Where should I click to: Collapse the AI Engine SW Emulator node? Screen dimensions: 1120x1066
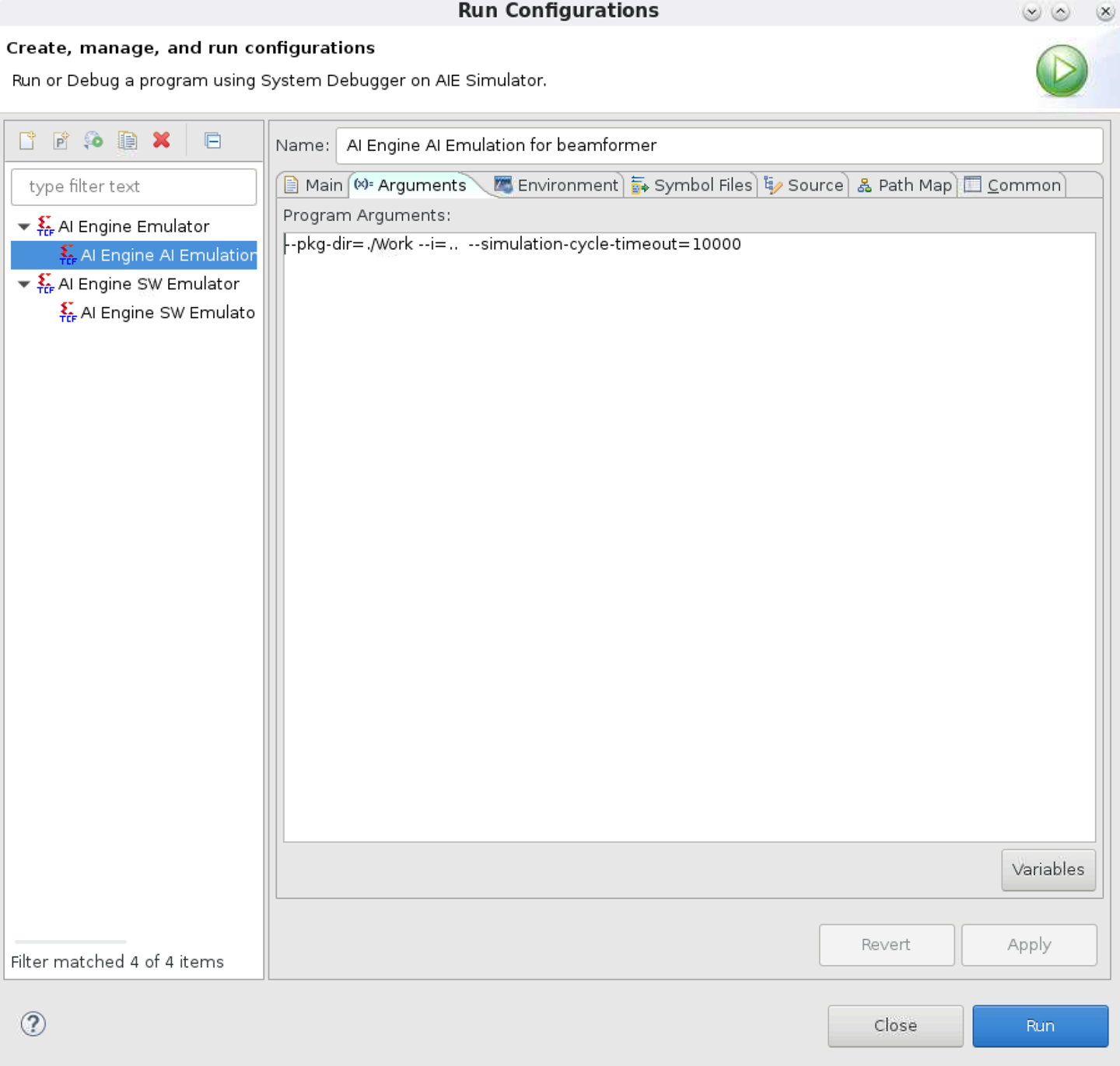[23, 285]
